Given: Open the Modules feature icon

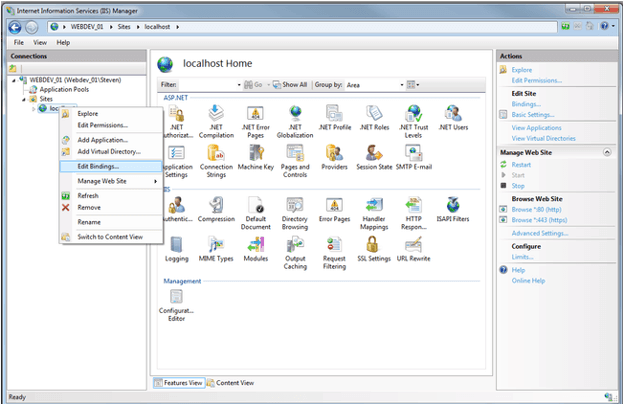Looking at the screenshot, I should click(x=255, y=249).
